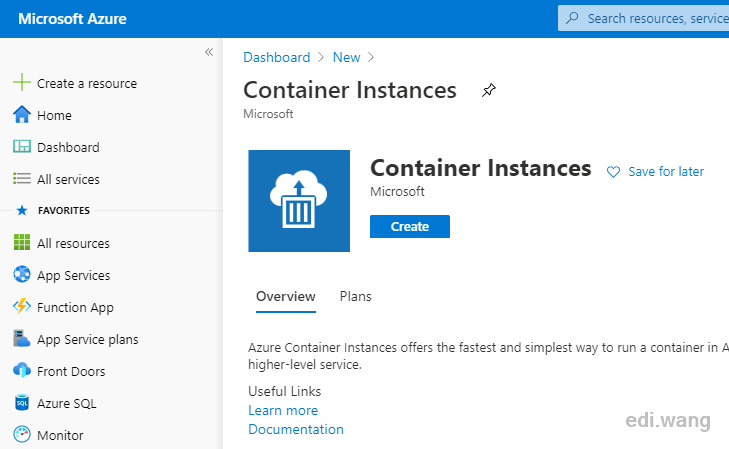This screenshot has height=449, width=729.
Task: Follow the Learn more link
Action: click(283, 410)
